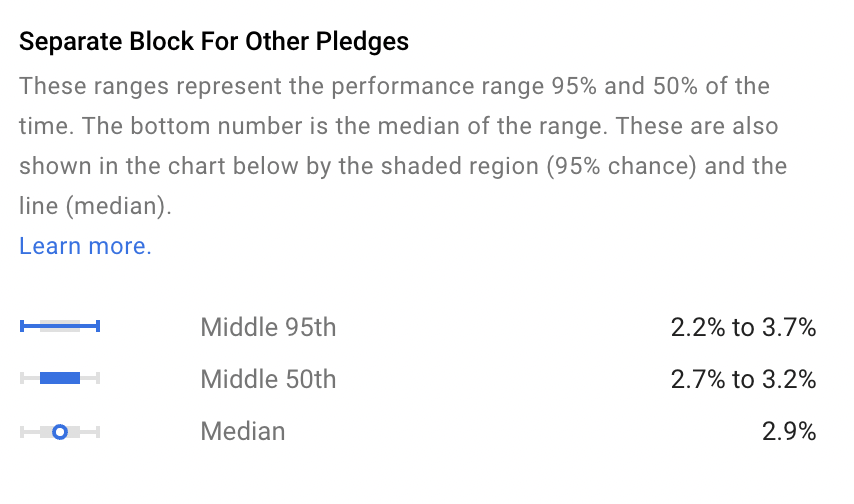Viewport: 854px width, 504px height.
Task: Click the "2.7% to 3.2%" range value
Action: [743, 379]
